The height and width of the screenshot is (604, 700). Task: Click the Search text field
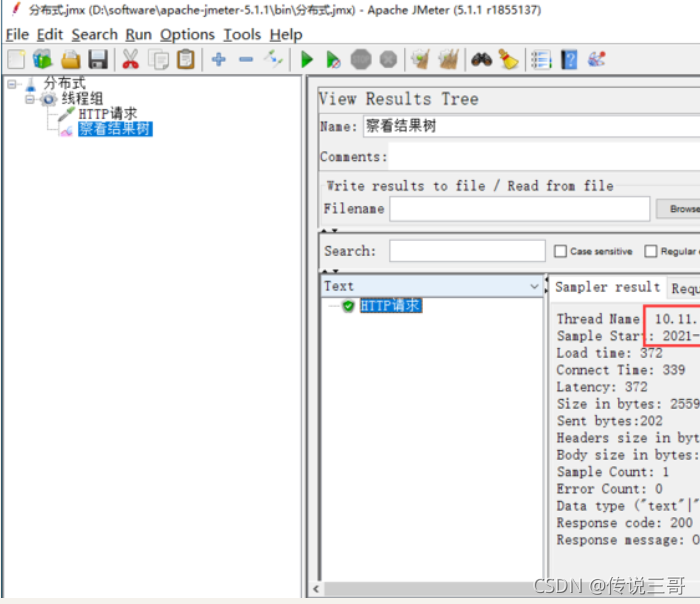click(467, 251)
